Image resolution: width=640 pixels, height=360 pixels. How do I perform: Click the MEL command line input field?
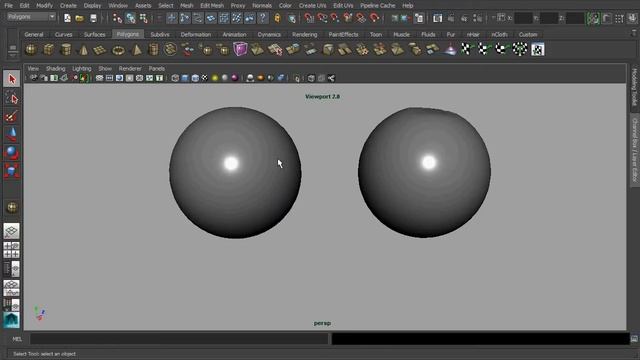[179, 339]
